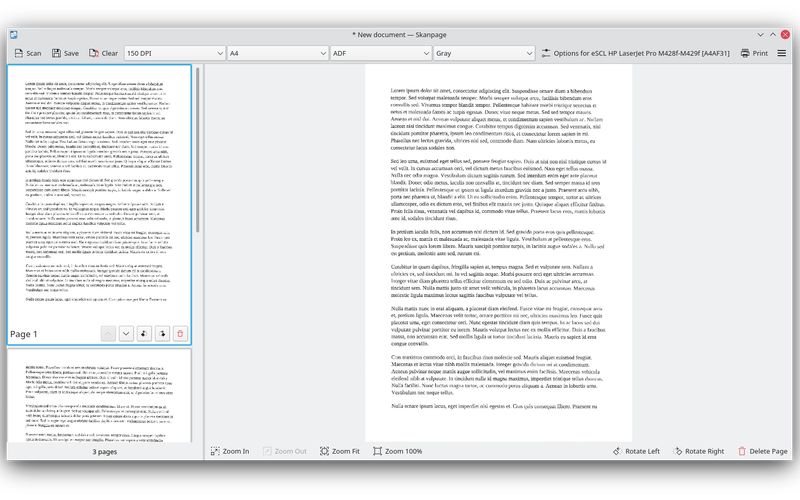800x500 pixels.
Task: Delete Page 1 from thumbnail panel
Action: (x=180, y=334)
